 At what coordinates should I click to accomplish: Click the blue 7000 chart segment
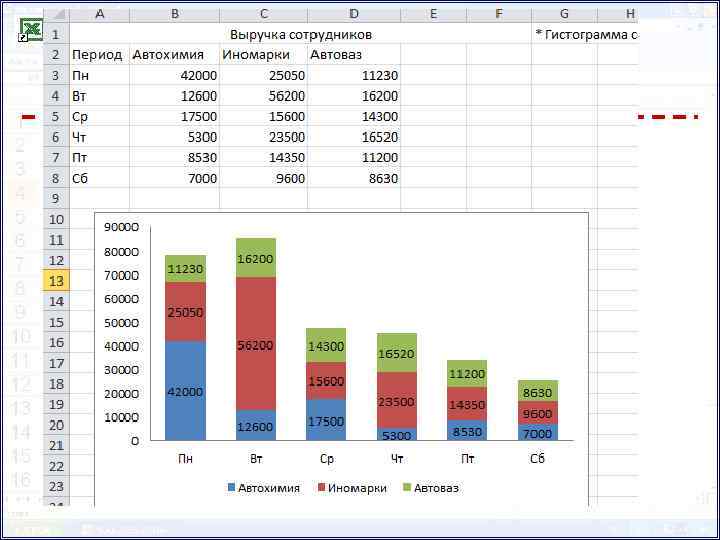[538, 433]
